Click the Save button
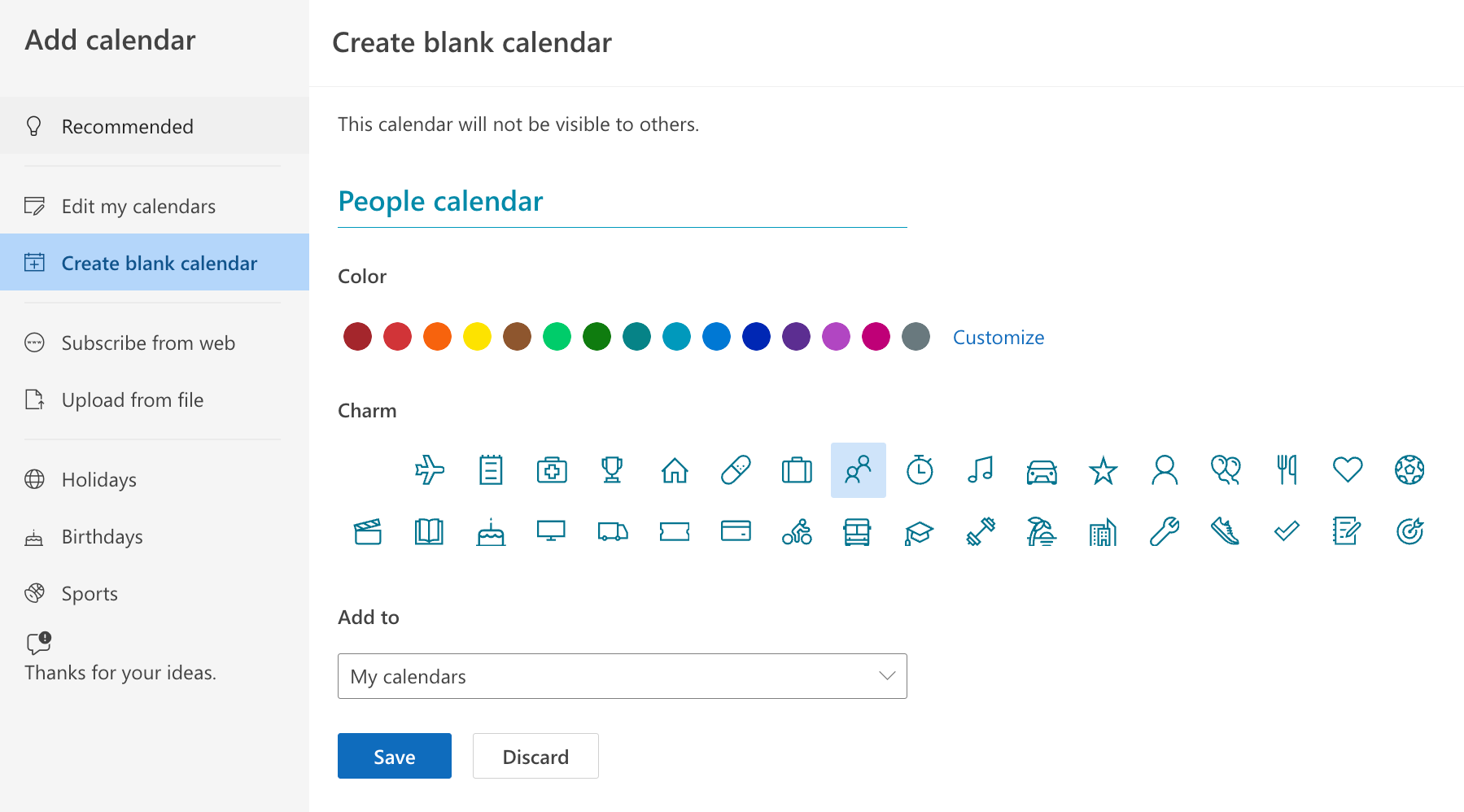Viewport: 1464px width, 812px height. 395,757
